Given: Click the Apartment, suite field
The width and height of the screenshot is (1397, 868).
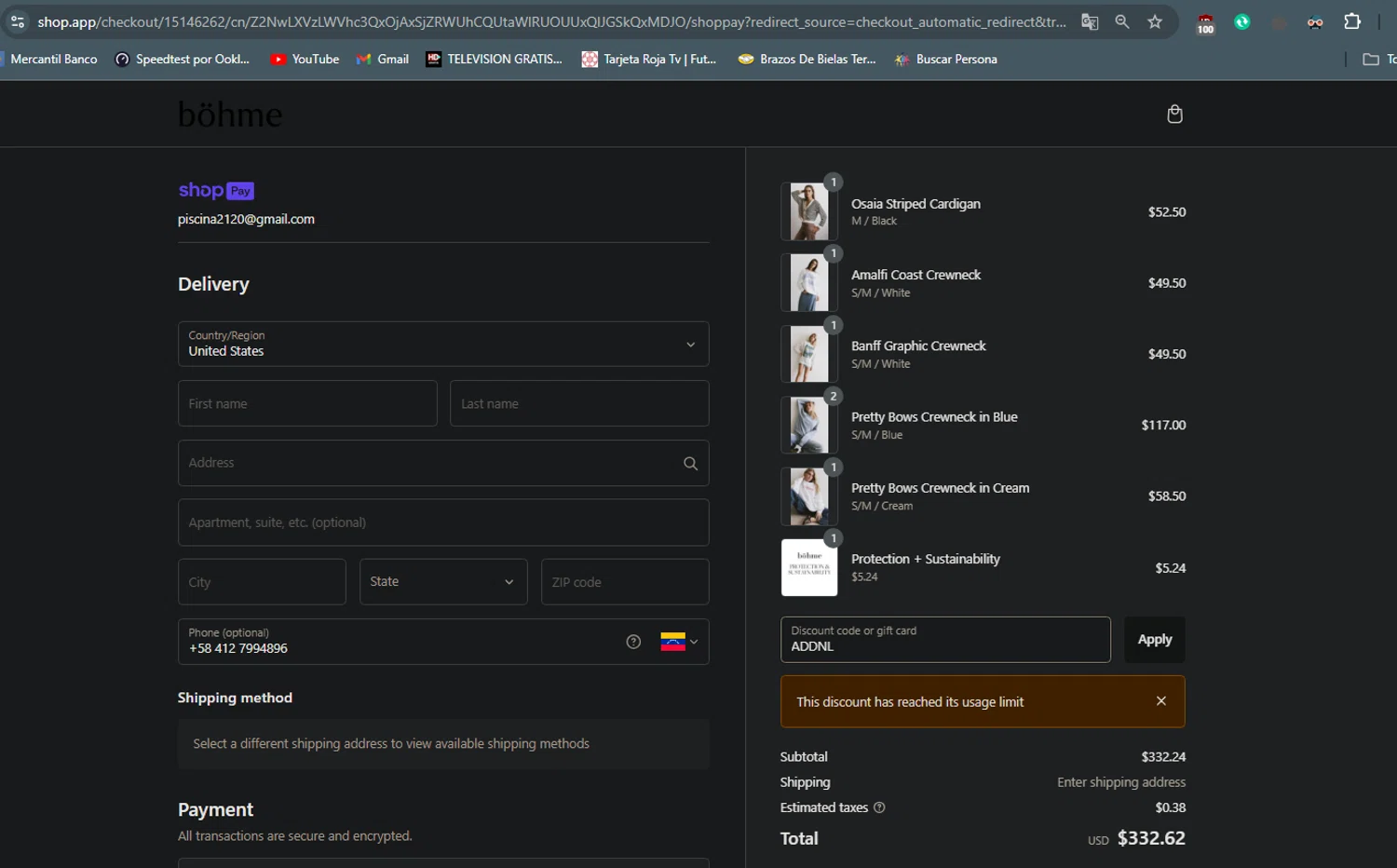Looking at the screenshot, I should [x=443, y=522].
